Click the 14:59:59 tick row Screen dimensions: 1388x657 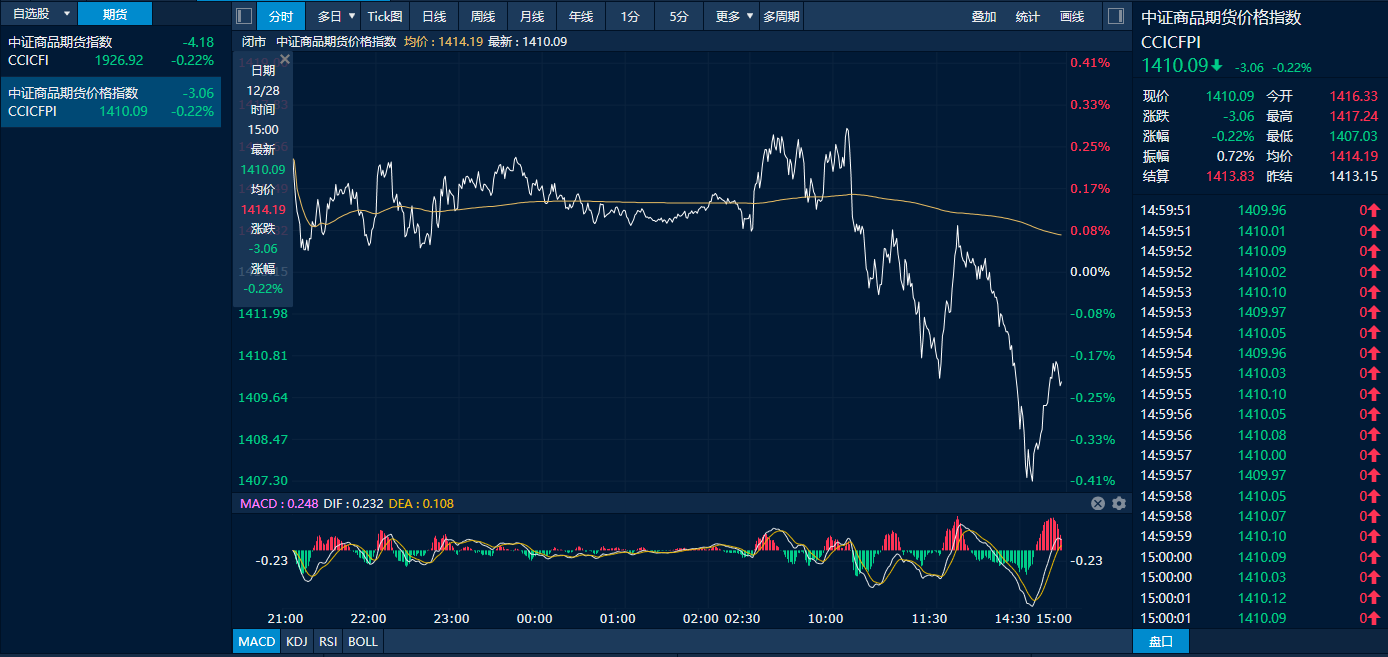coord(1260,537)
